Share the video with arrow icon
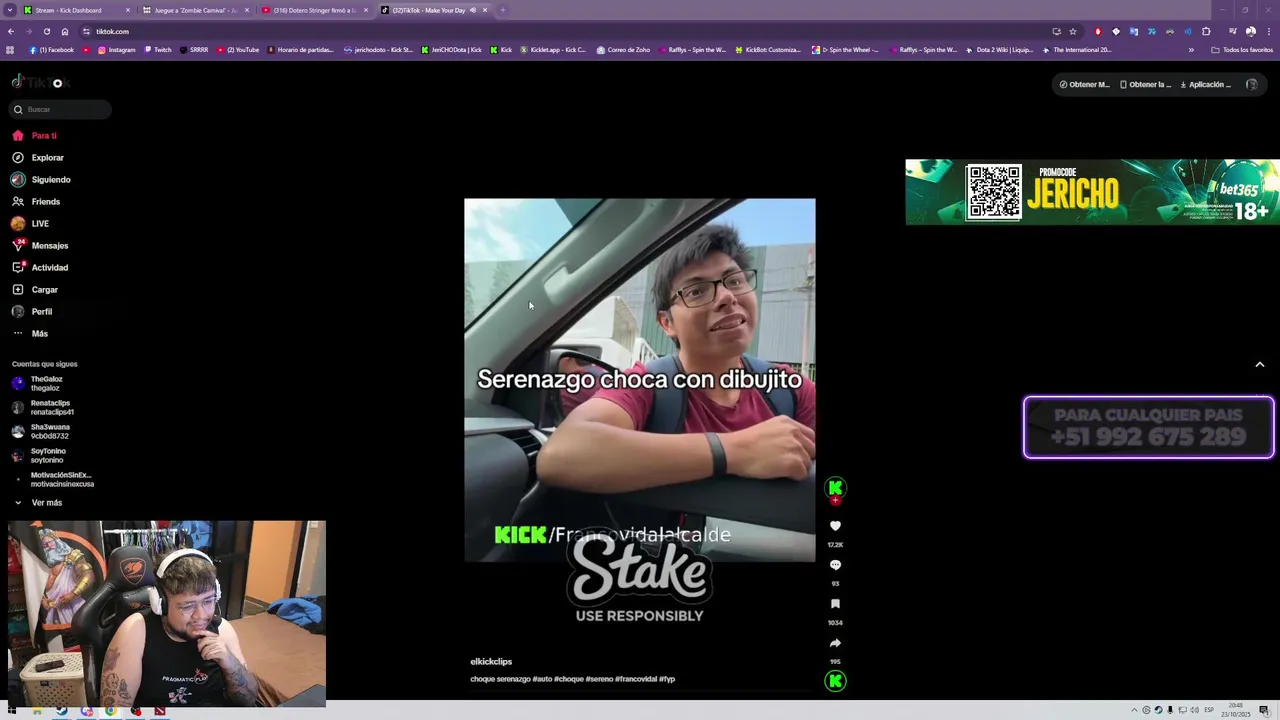 (x=835, y=643)
